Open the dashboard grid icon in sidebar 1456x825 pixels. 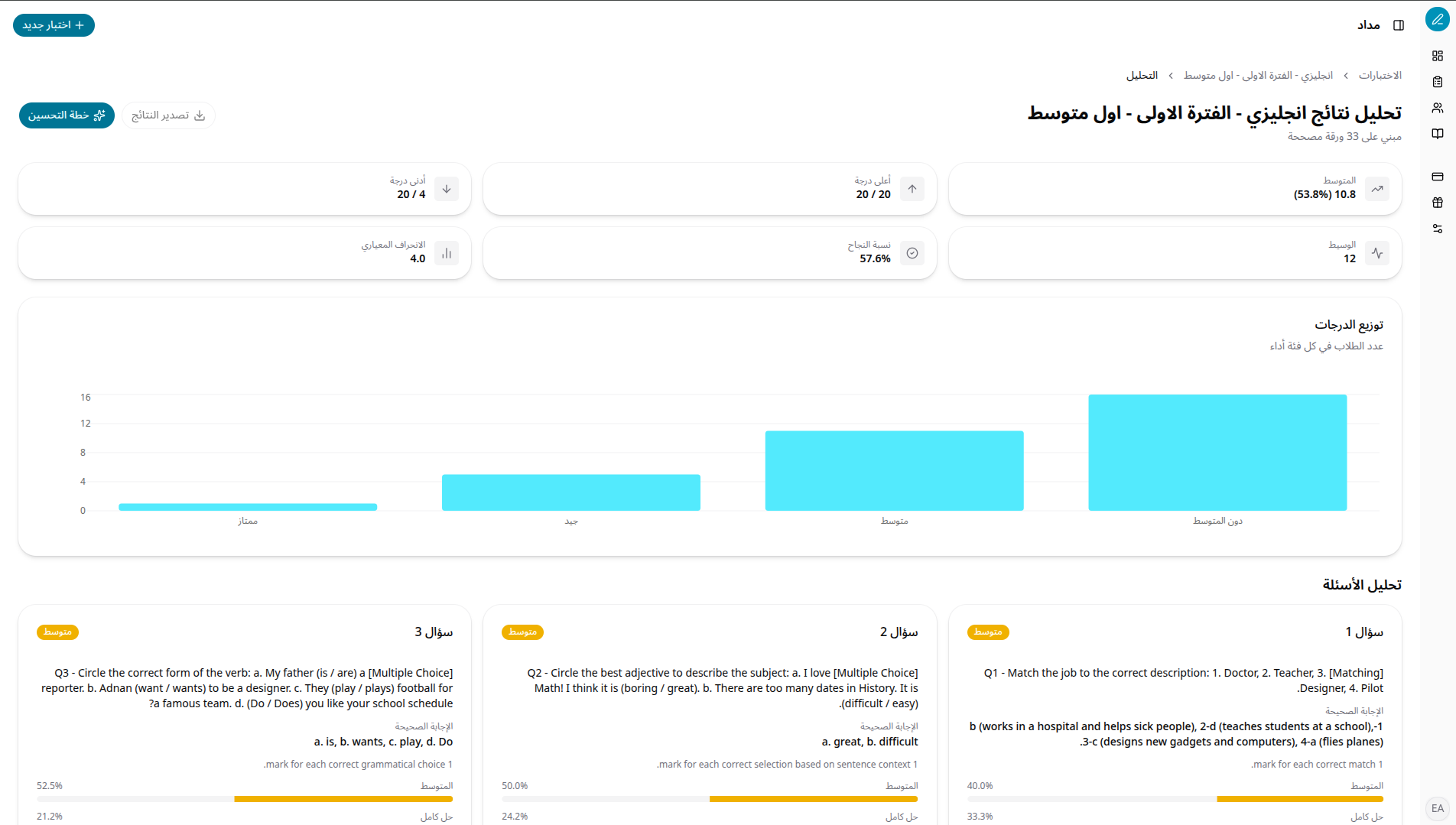tap(1438, 56)
